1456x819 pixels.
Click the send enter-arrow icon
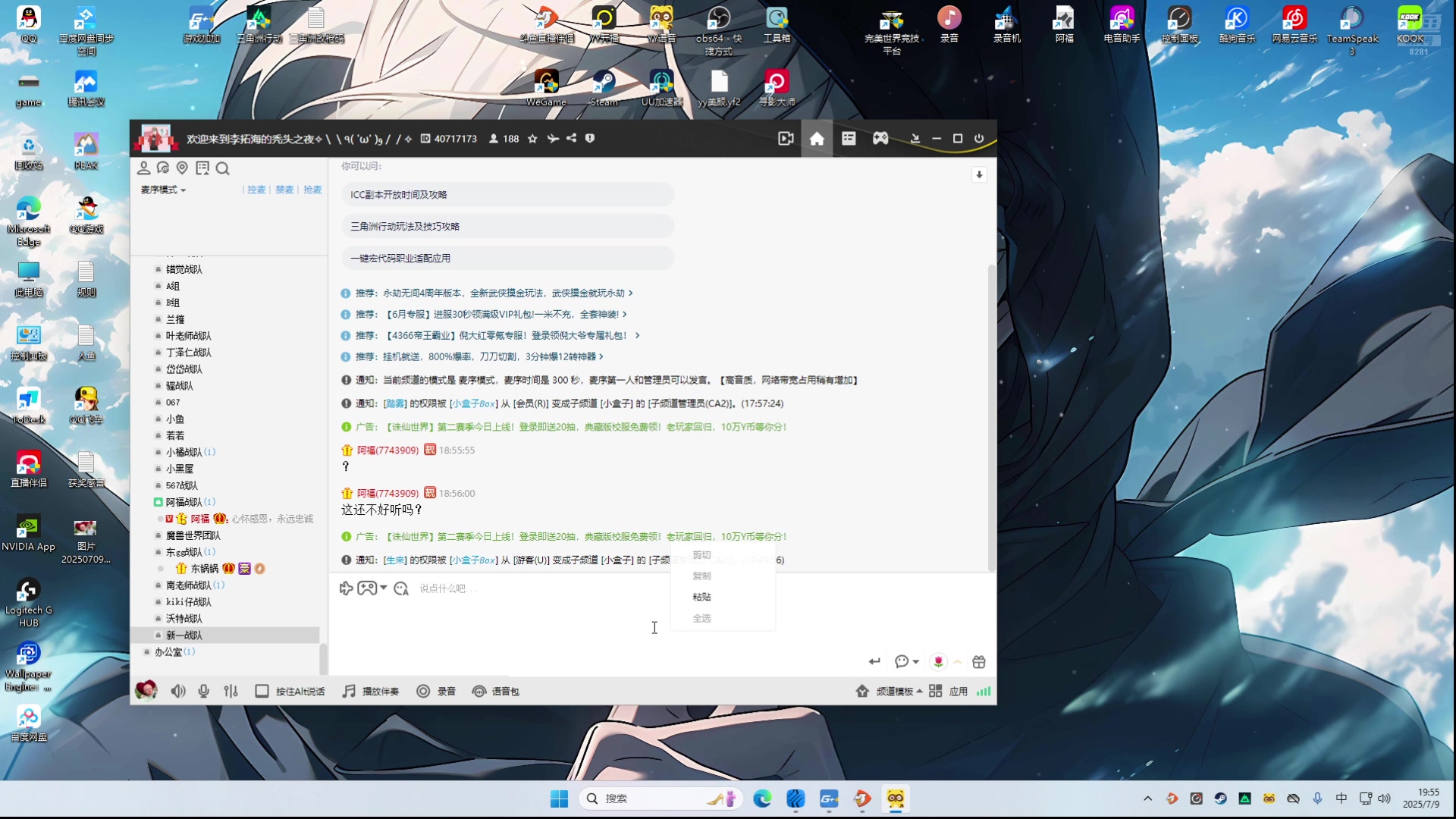(x=874, y=662)
